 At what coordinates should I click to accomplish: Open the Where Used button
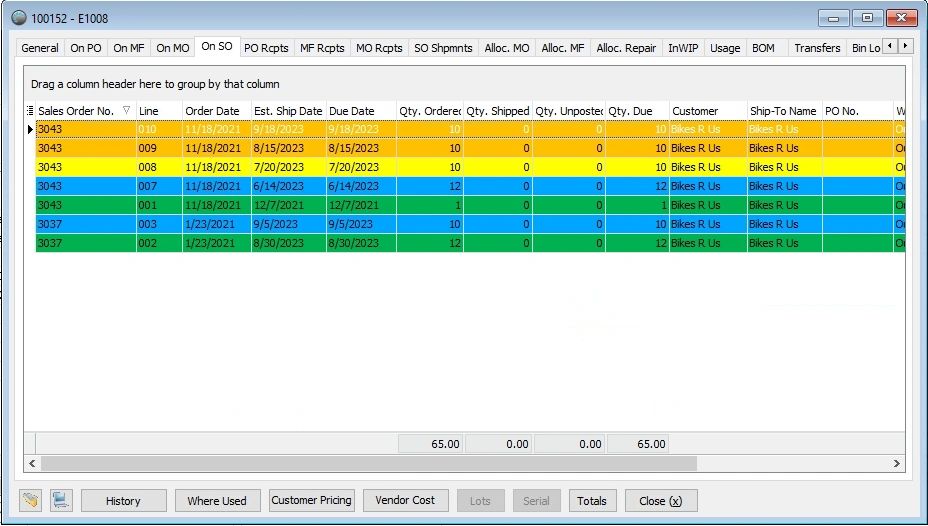pyautogui.click(x=217, y=501)
